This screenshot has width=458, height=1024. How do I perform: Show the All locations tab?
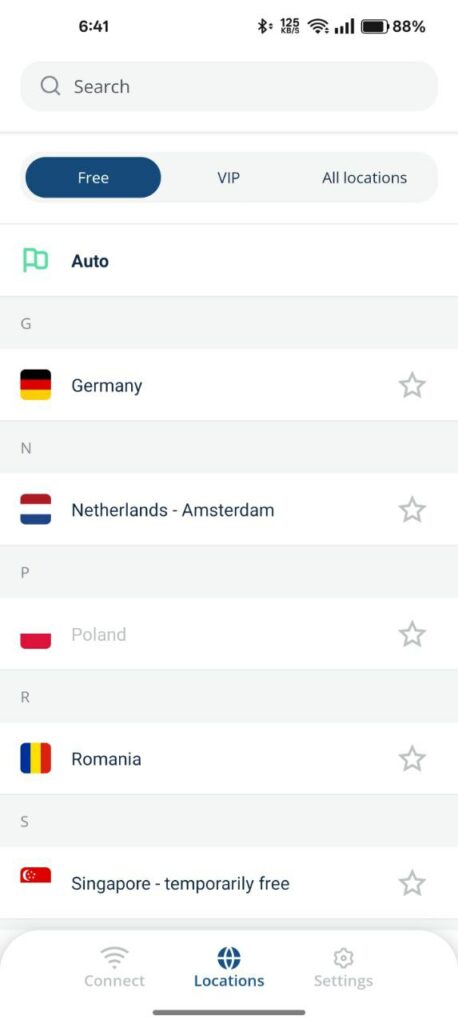tap(365, 178)
